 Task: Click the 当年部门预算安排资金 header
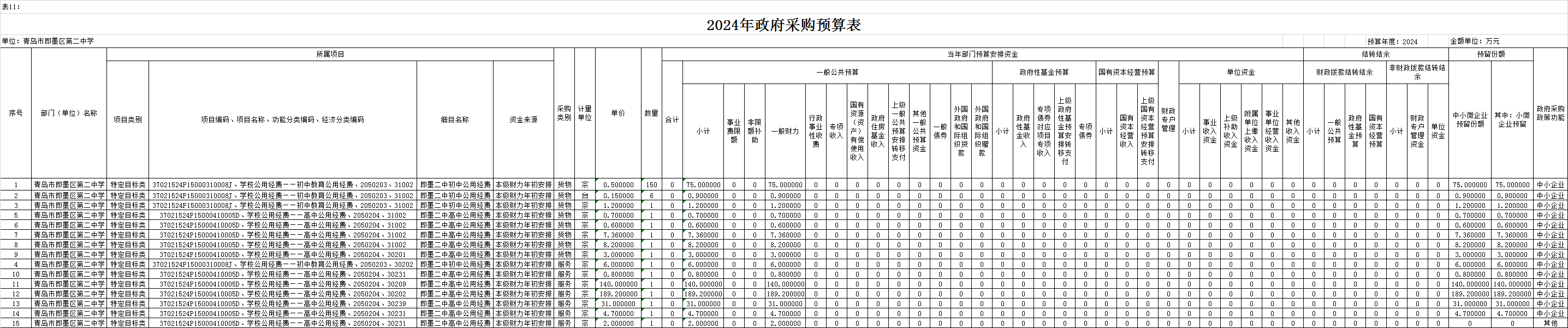click(982, 54)
